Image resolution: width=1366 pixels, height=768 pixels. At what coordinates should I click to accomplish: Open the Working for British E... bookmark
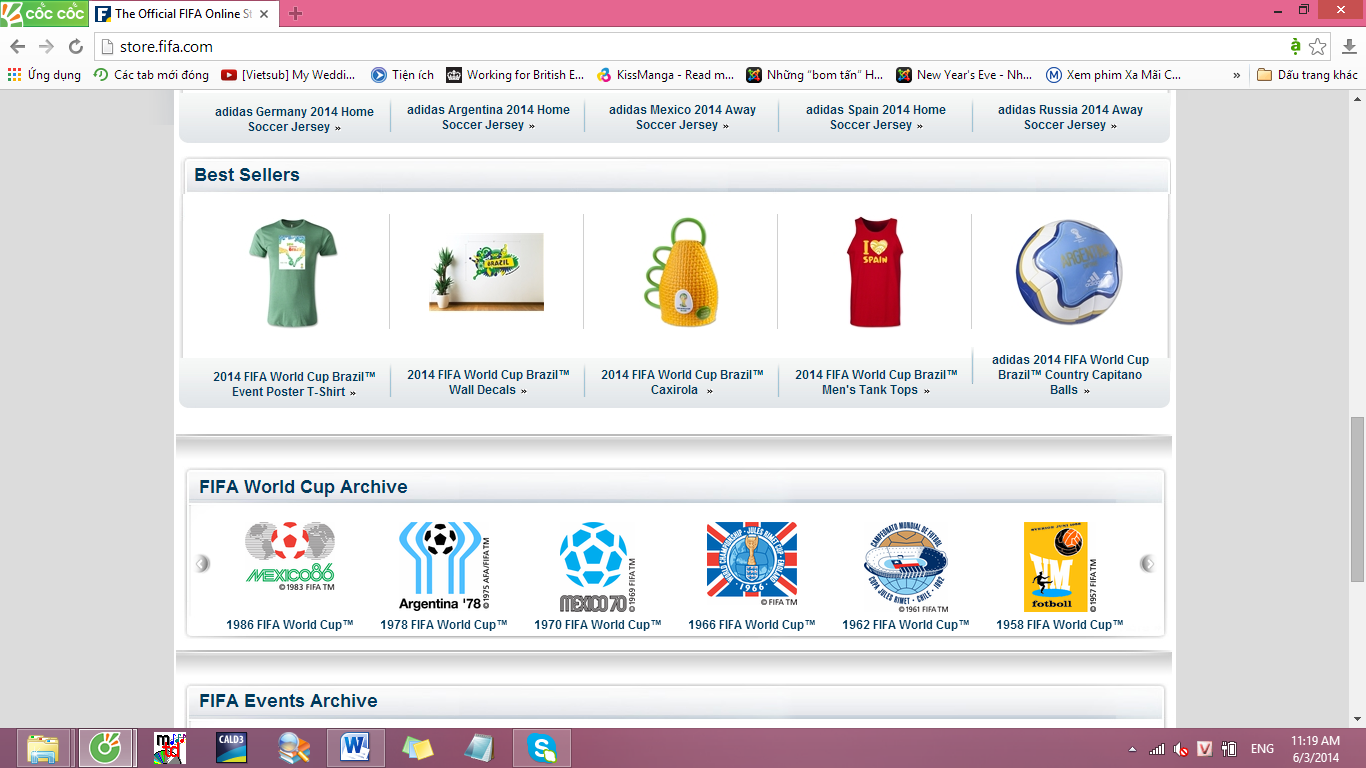[x=515, y=75]
